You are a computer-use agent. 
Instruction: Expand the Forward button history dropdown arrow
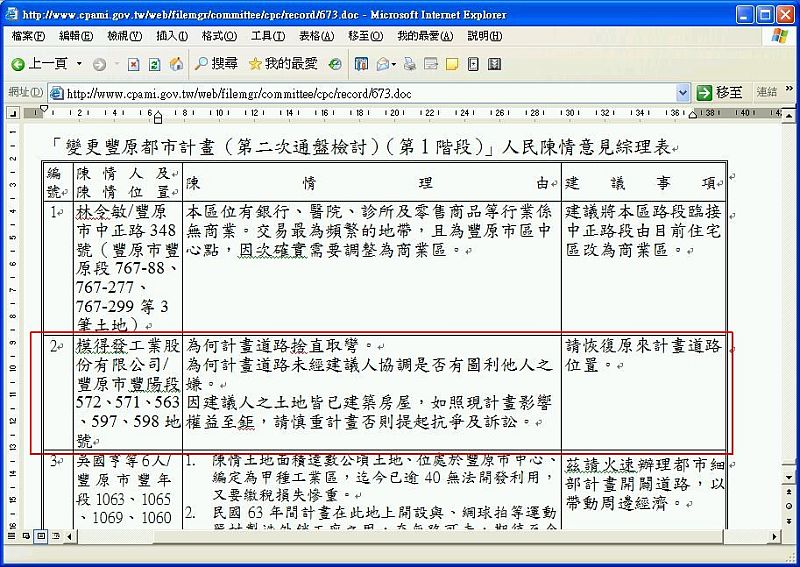(x=116, y=64)
